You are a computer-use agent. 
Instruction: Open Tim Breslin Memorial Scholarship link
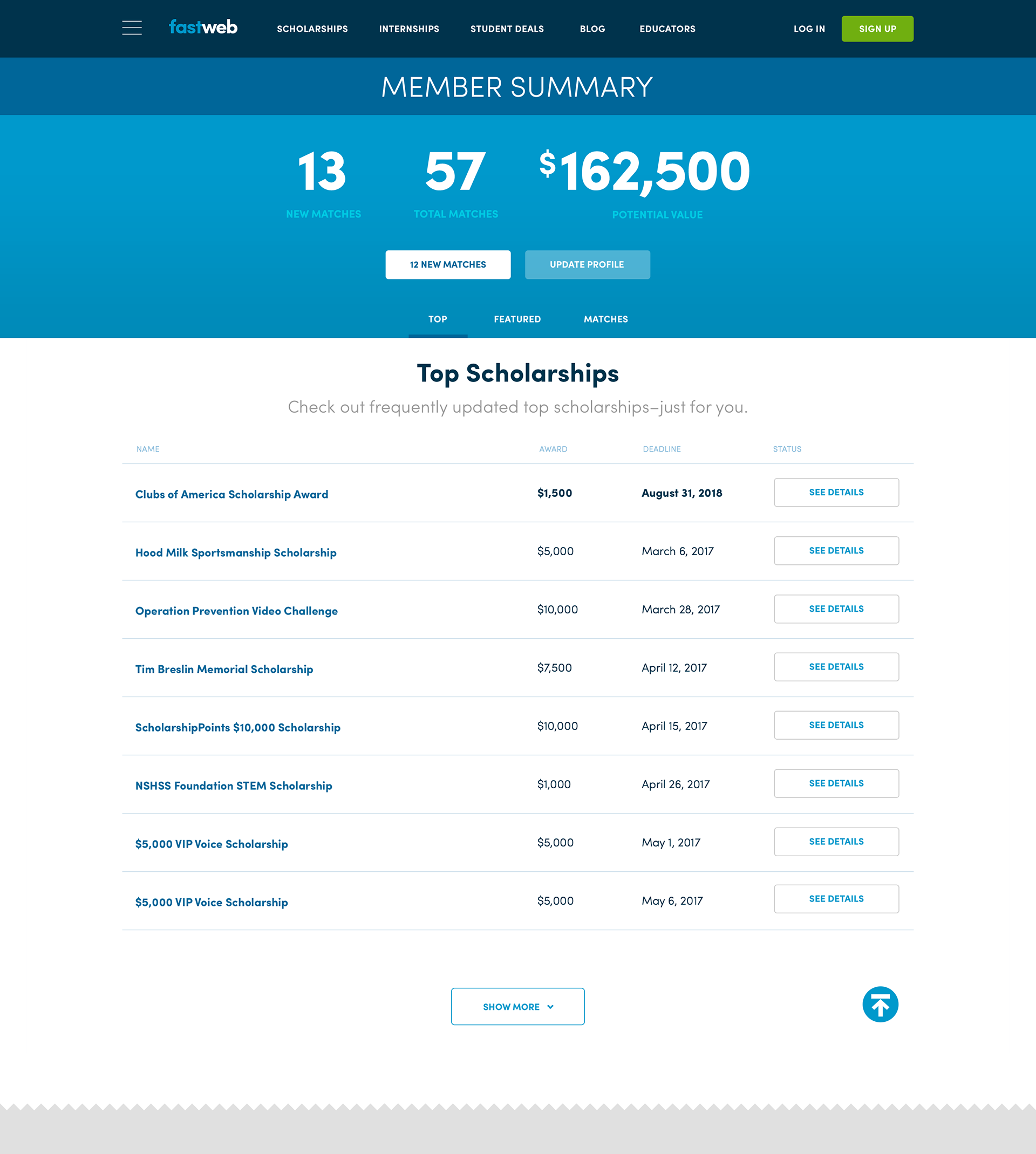click(x=224, y=669)
